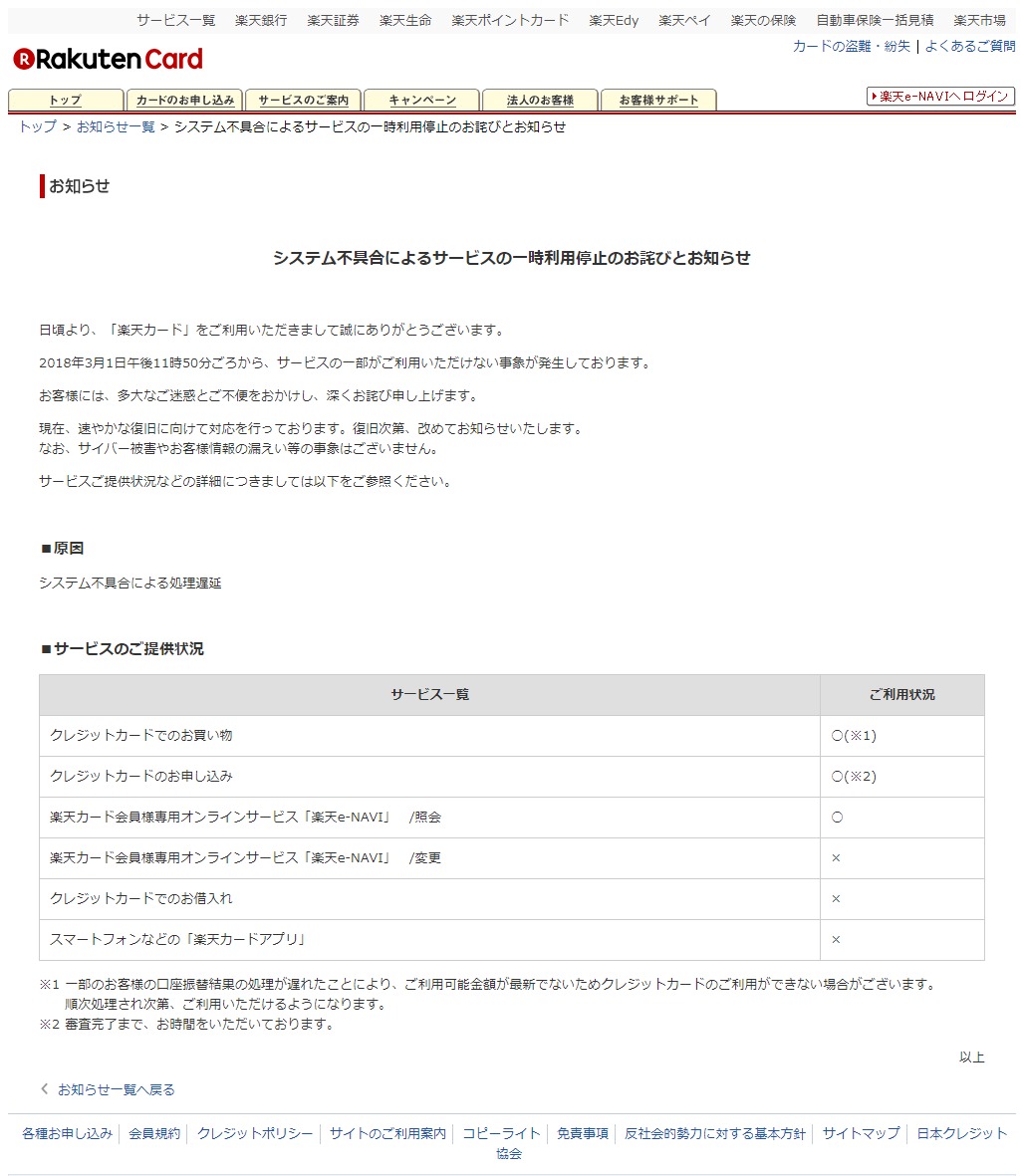This screenshot has height=1176, width=1024.
Task: Click the よくあるご質問 link
Action: click(970, 47)
